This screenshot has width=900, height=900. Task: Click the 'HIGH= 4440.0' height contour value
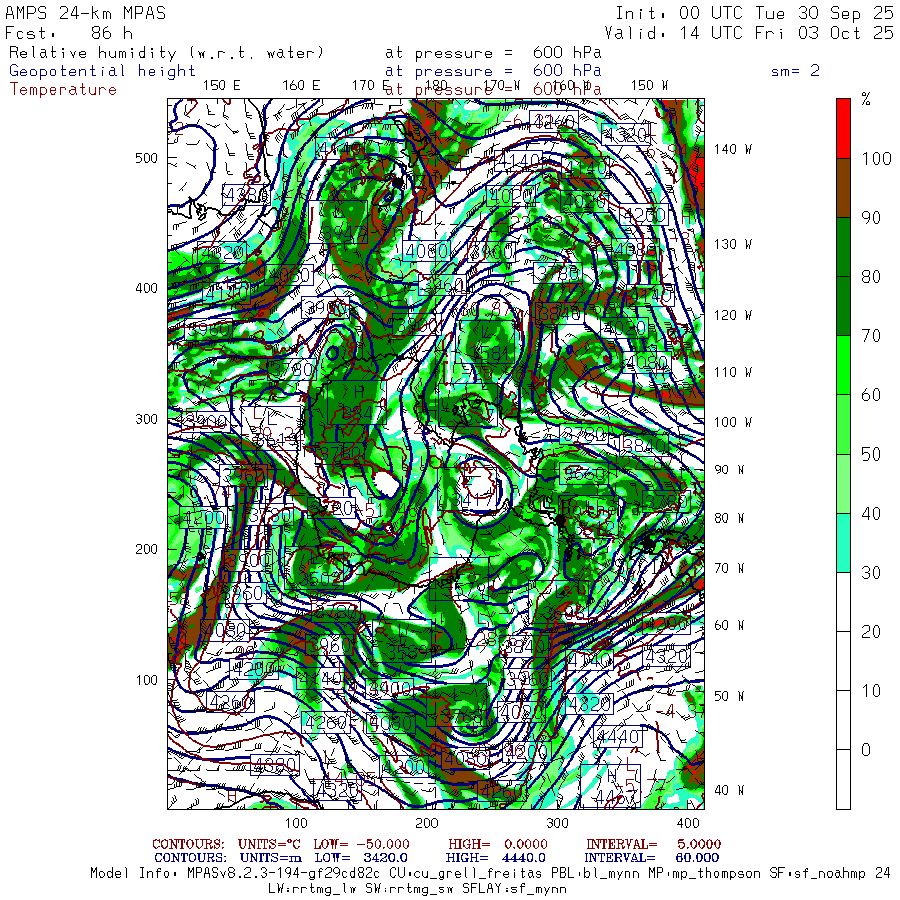pyautogui.click(x=495, y=858)
